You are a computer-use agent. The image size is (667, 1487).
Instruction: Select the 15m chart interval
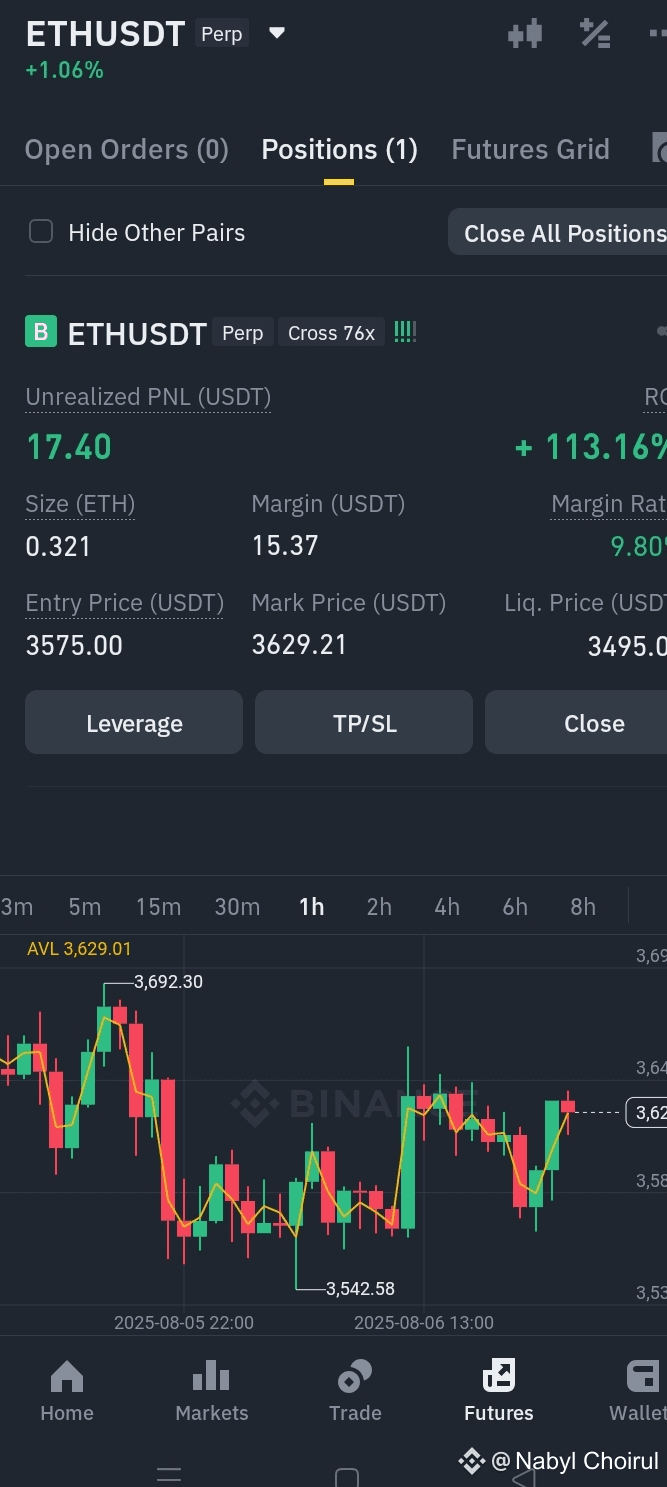coord(159,907)
